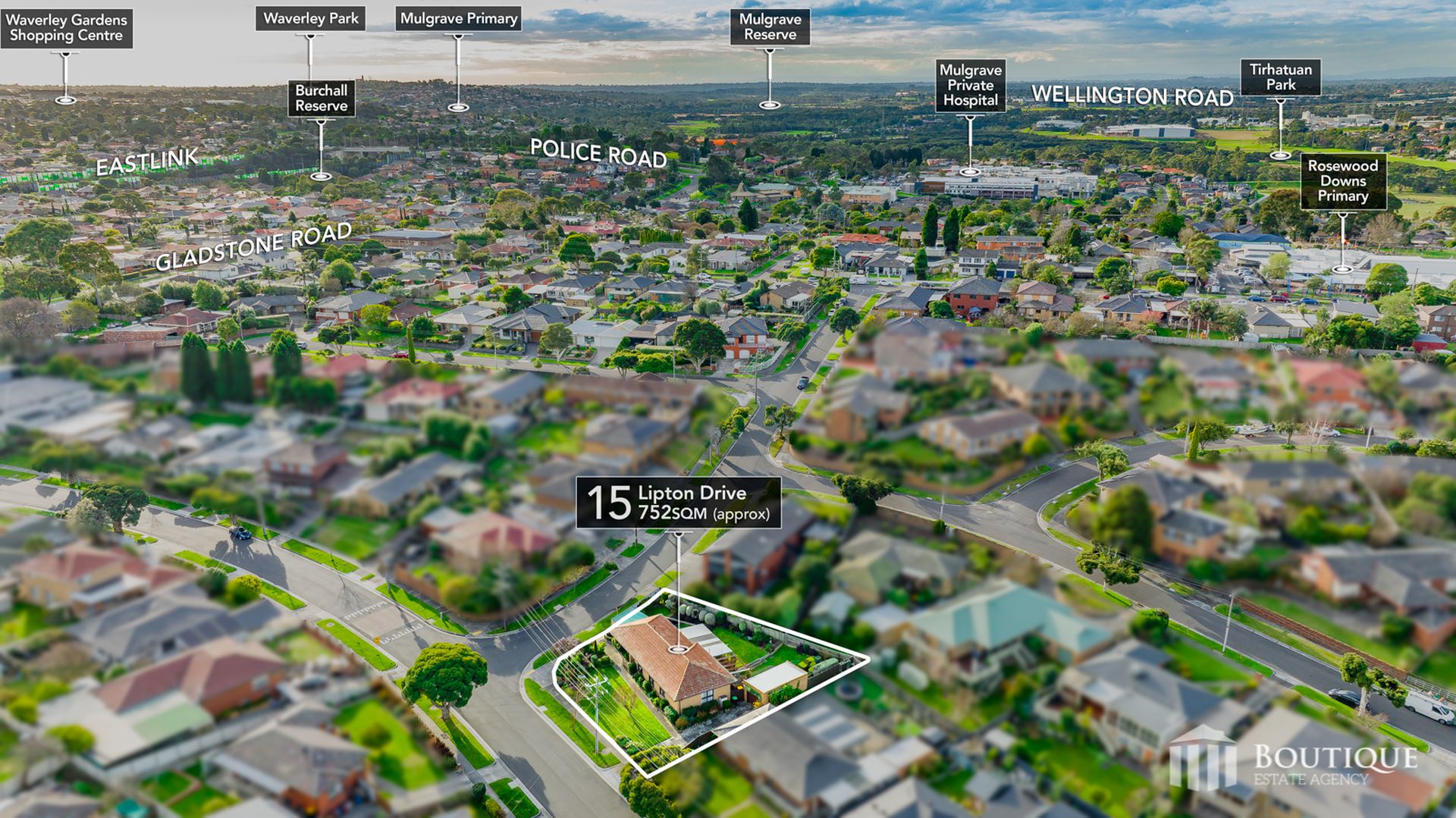Click the Tirhatuan Park label
Image resolution: width=1456 pixels, height=818 pixels.
pos(1280,77)
